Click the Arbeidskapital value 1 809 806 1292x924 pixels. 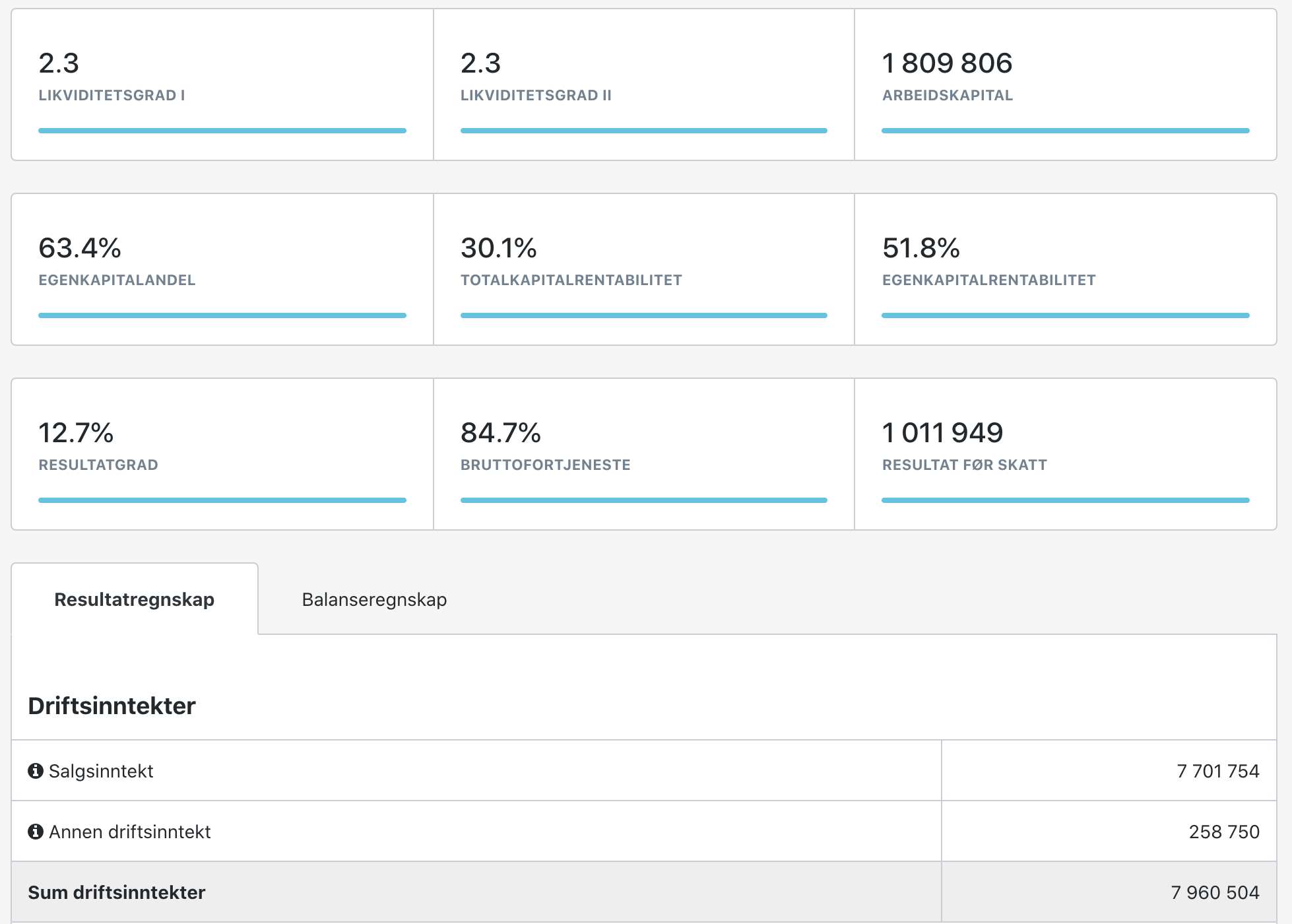tap(947, 63)
